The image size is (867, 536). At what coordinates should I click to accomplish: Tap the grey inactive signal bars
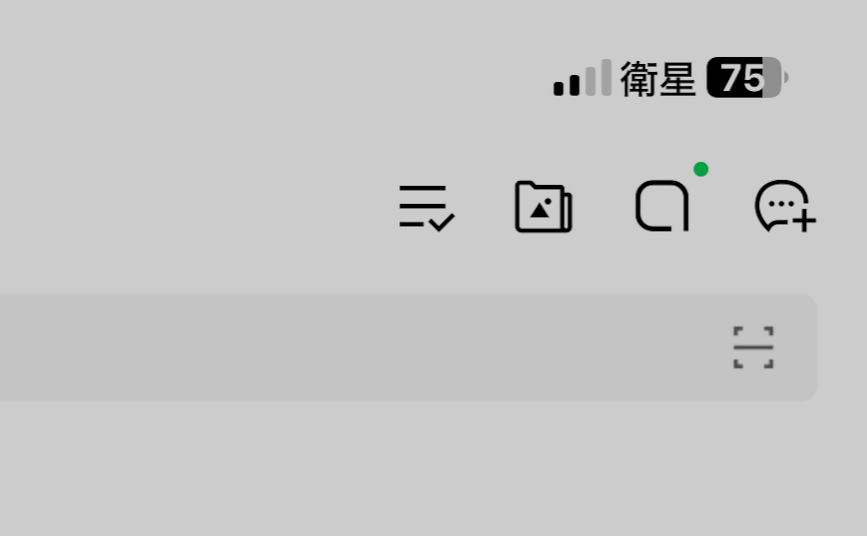598,77
